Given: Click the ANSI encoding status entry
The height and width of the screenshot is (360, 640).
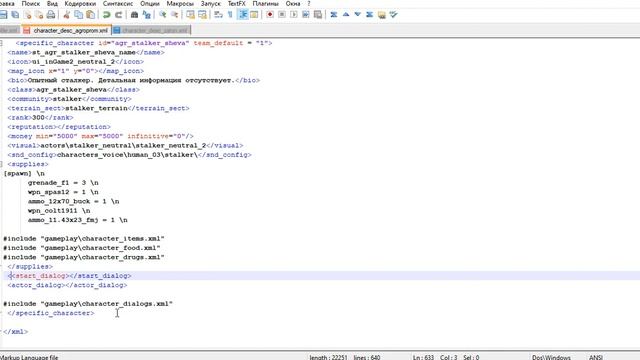Looking at the screenshot, I should (x=596, y=357).
